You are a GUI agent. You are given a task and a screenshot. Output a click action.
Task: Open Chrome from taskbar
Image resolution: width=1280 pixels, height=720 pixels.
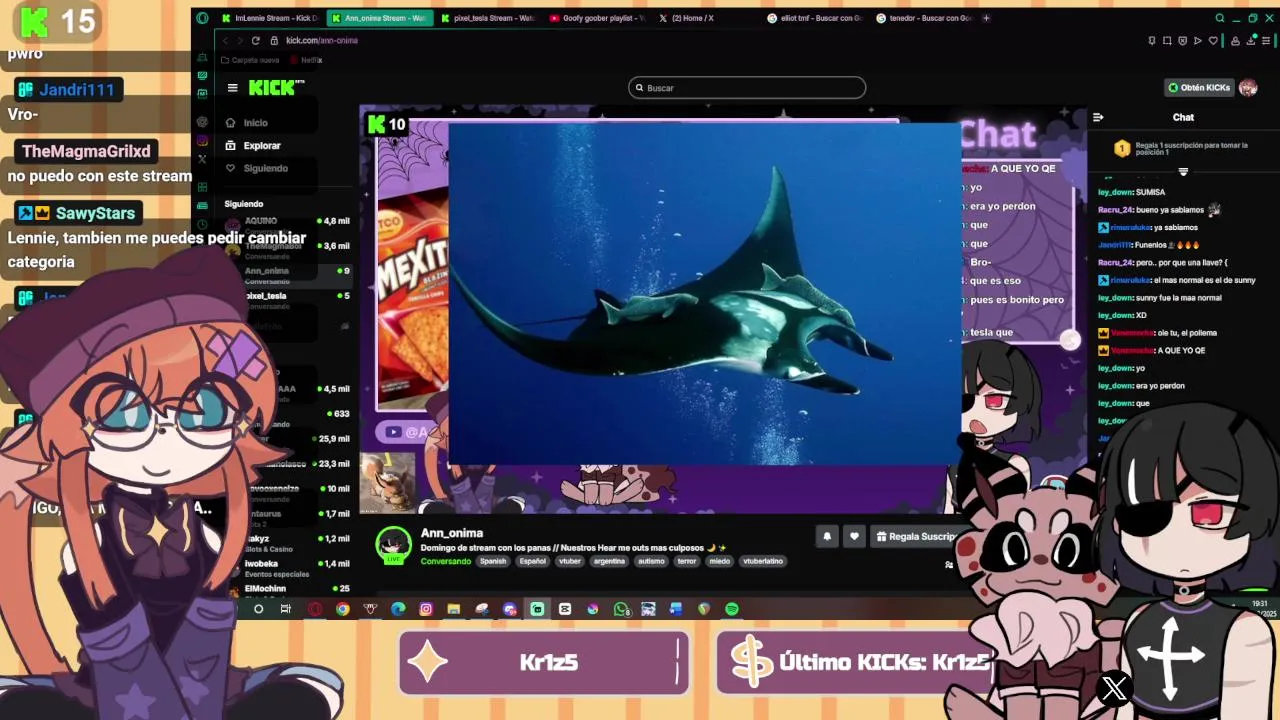(342, 609)
